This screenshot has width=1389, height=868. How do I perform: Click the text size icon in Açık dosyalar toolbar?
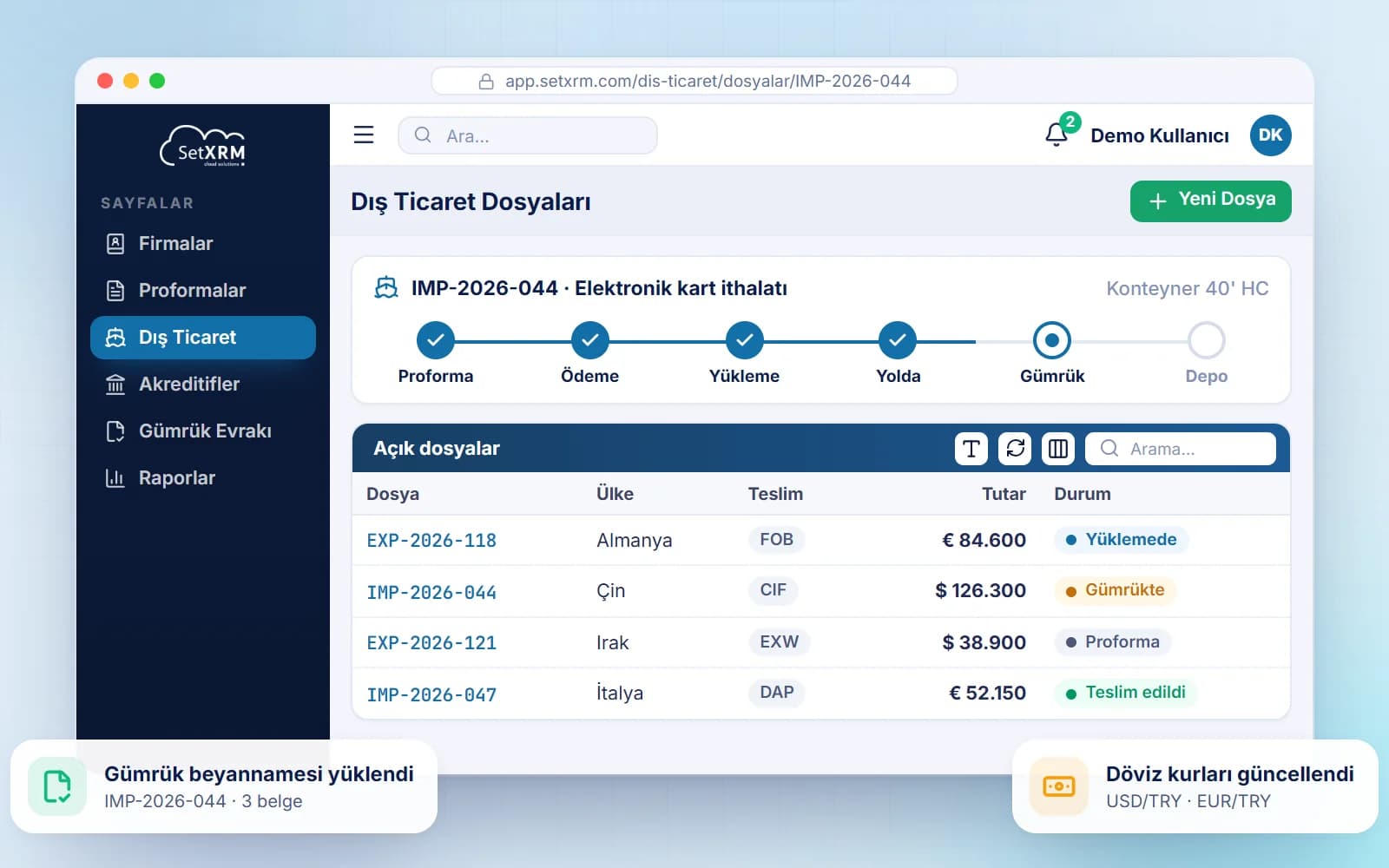pos(971,449)
